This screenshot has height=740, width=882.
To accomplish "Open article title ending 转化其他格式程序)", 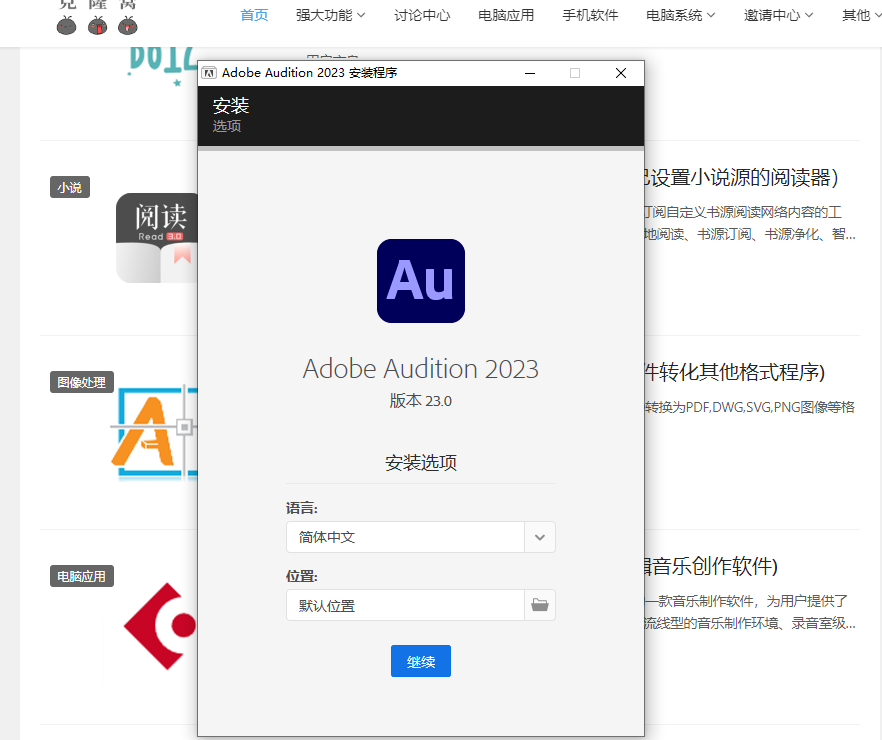I will [x=735, y=372].
